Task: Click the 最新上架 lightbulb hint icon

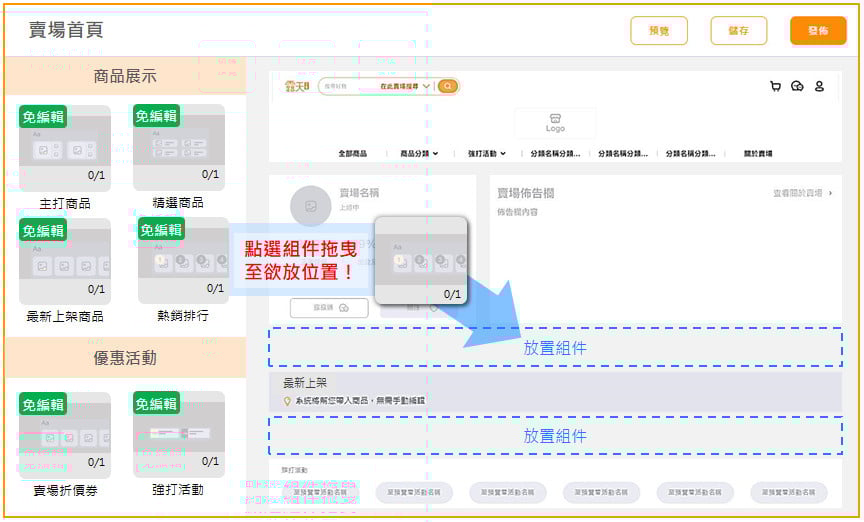Action: coord(288,401)
